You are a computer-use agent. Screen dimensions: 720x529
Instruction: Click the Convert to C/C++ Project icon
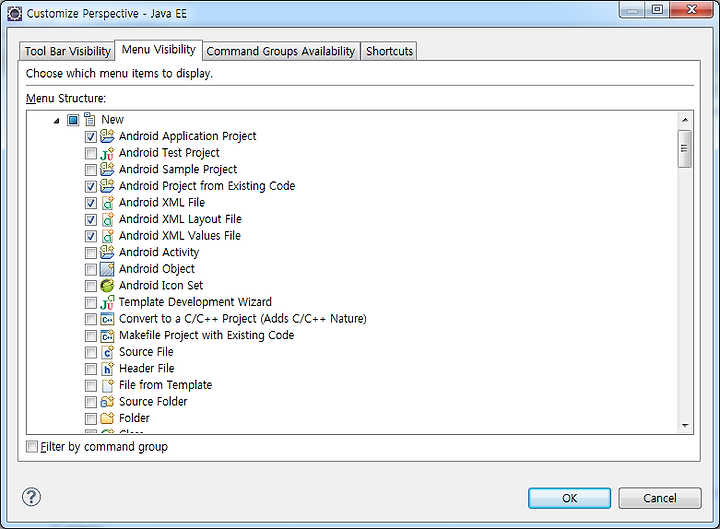point(107,319)
